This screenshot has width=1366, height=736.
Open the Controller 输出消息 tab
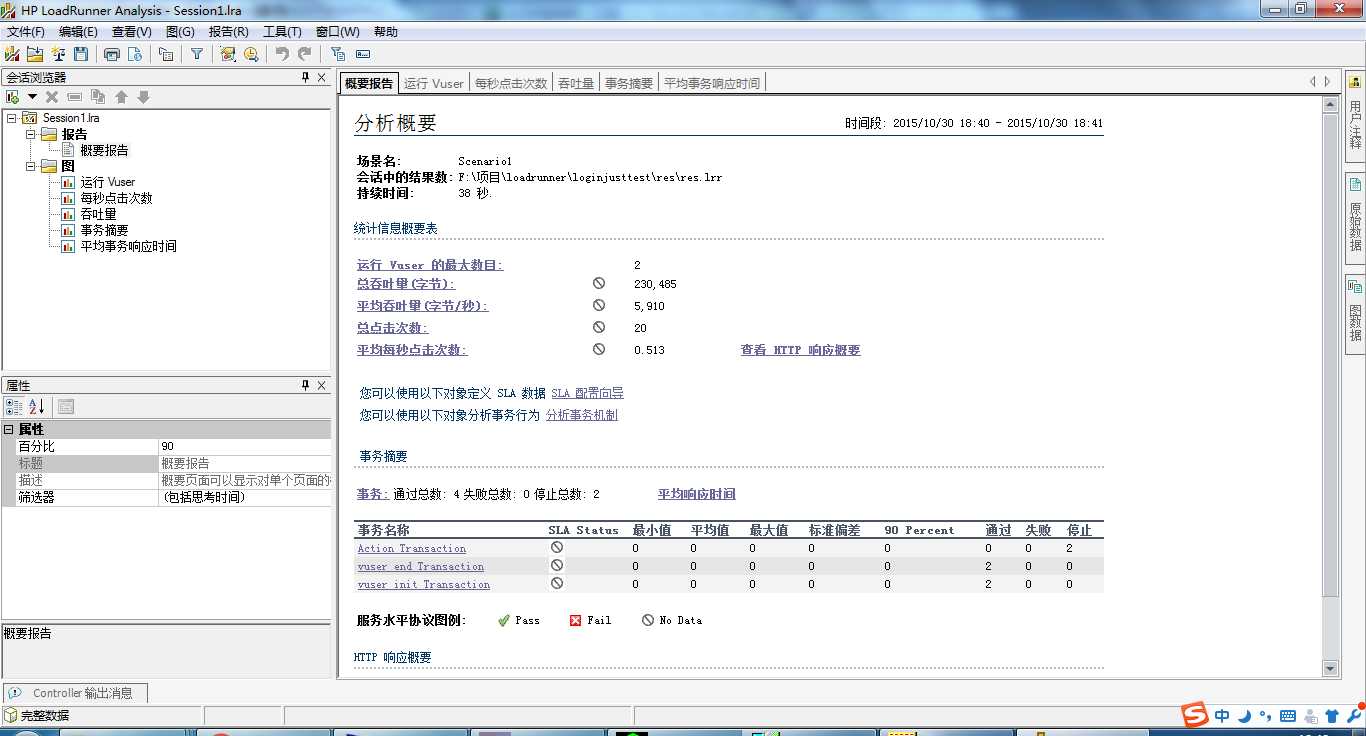click(x=74, y=693)
